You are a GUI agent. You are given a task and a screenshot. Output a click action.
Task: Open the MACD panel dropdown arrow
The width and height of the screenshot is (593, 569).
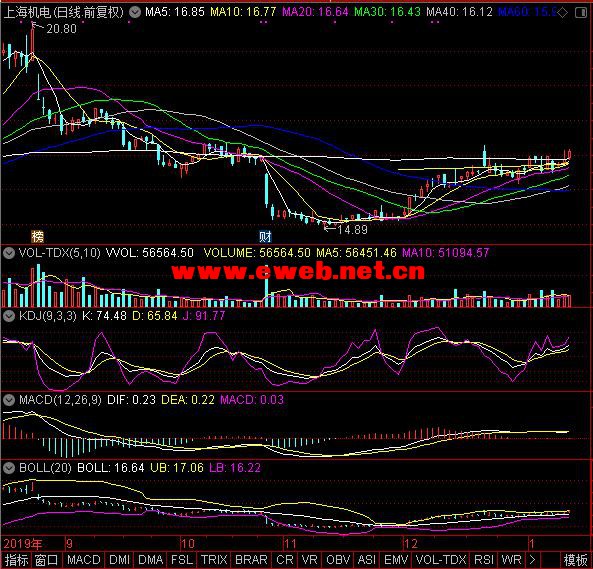coord(9,400)
